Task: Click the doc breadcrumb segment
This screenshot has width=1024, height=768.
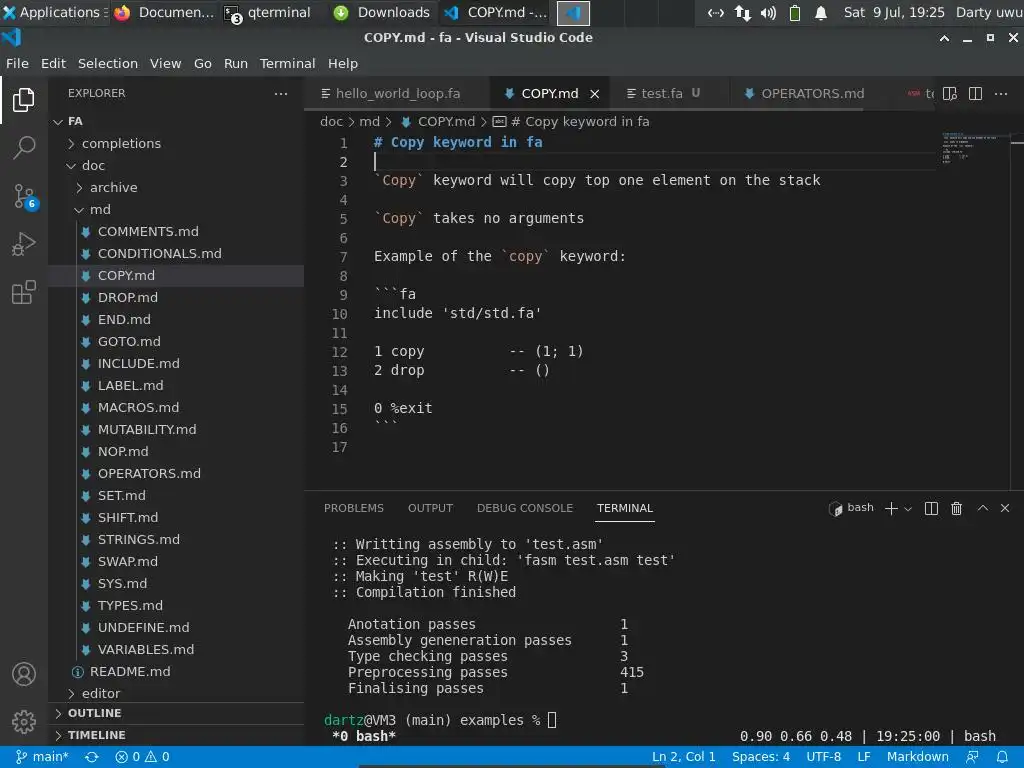Action: tap(331, 121)
